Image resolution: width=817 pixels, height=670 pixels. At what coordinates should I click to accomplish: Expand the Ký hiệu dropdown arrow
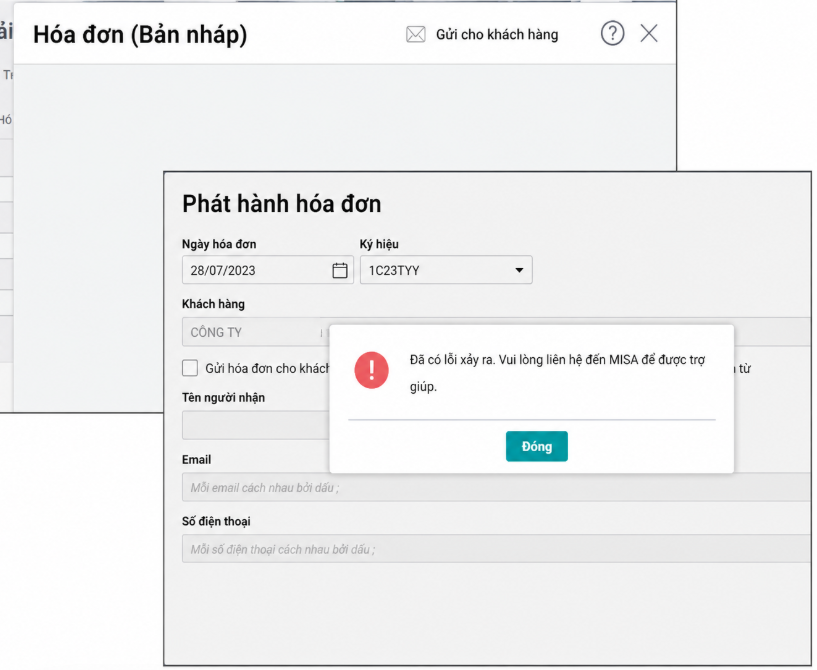click(x=519, y=270)
